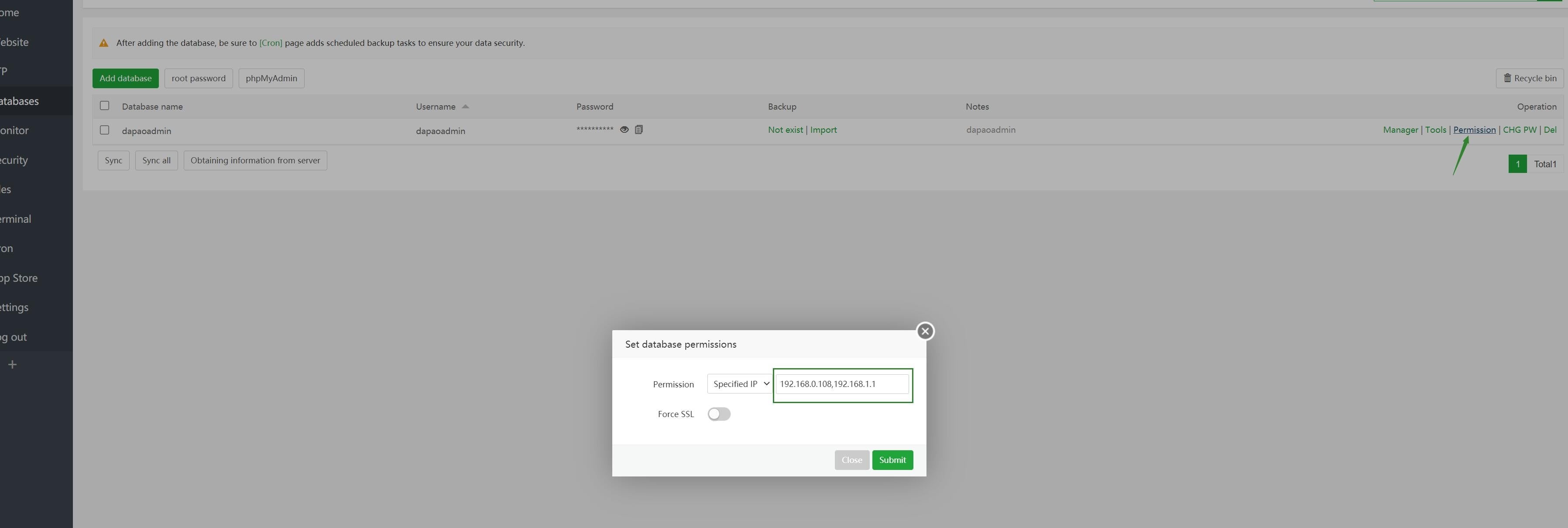Click the eye icon to reveal password

[624, 130]
